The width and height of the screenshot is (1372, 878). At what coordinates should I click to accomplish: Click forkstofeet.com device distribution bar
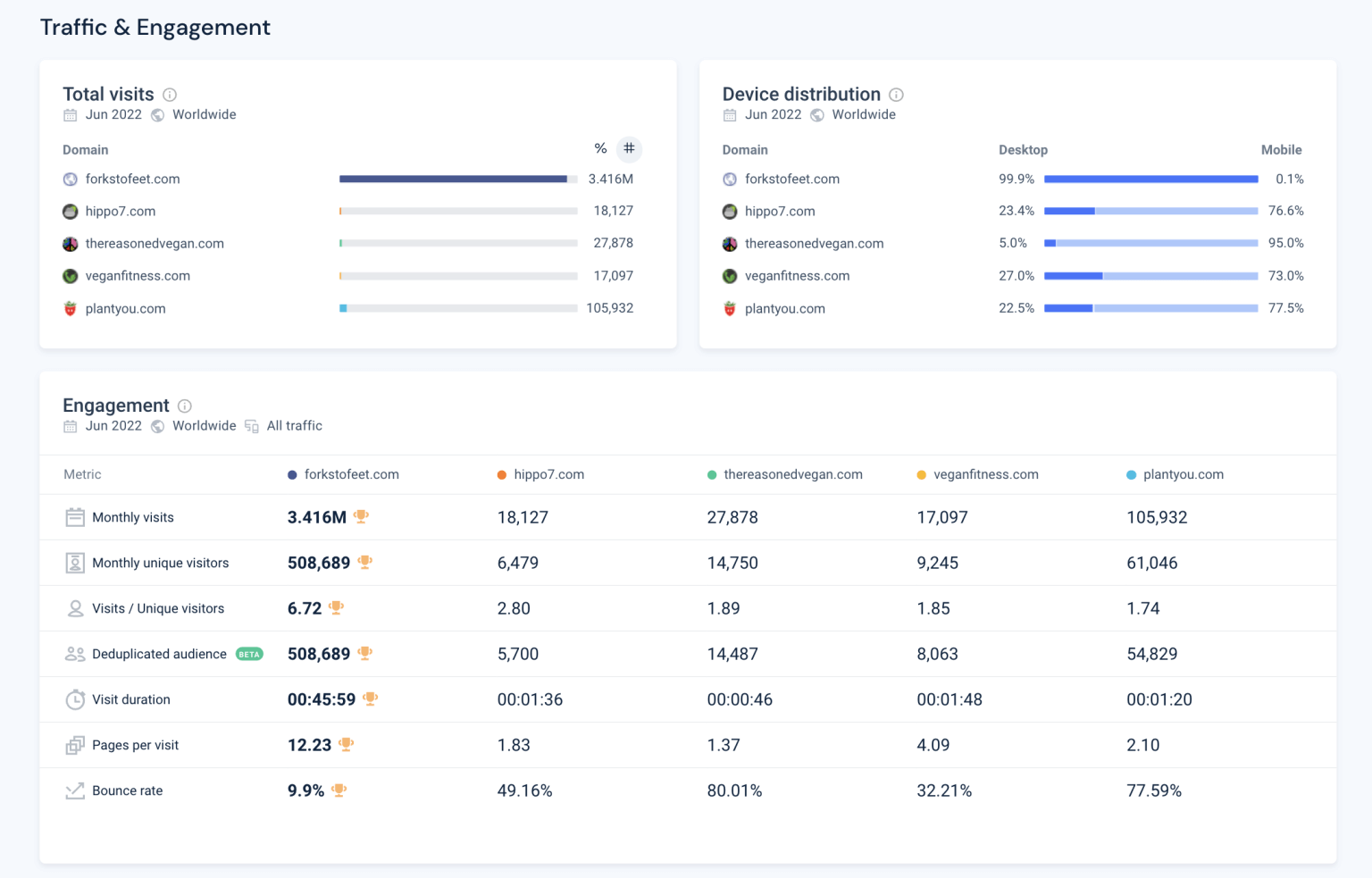coord(1151,179)
